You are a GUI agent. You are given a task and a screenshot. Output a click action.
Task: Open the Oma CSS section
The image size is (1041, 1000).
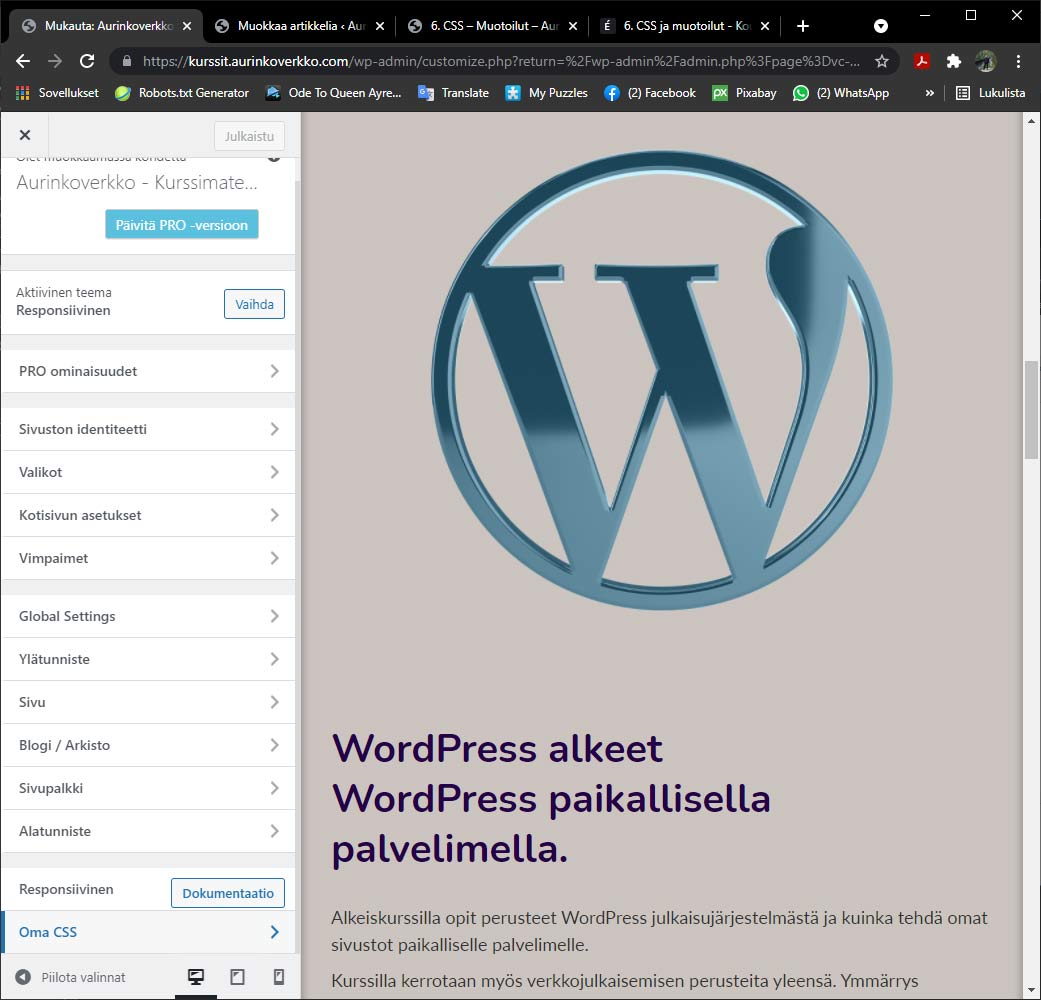tap(149, 932)
